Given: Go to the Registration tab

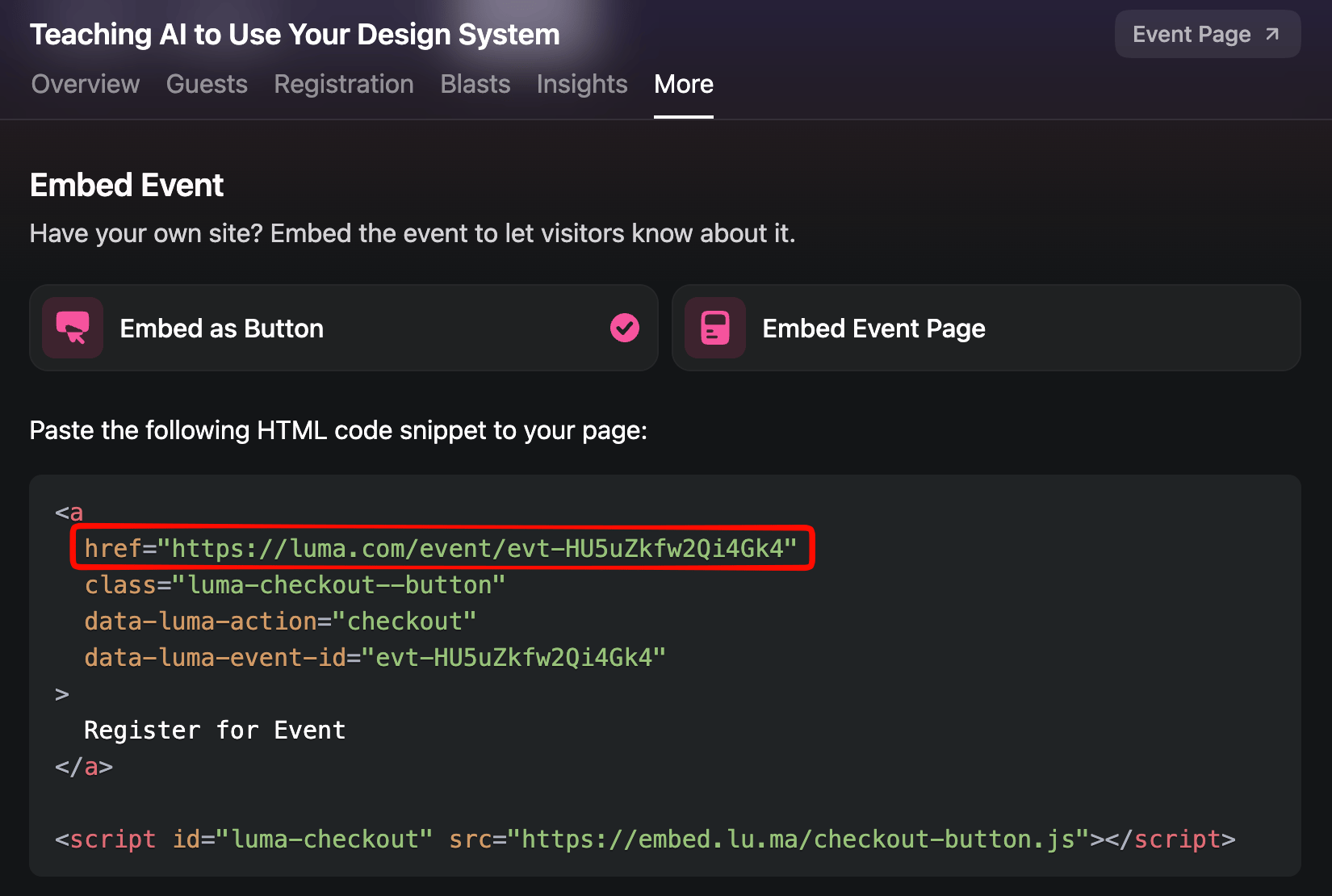Looking at the screenshot, I should pos(344,84).
